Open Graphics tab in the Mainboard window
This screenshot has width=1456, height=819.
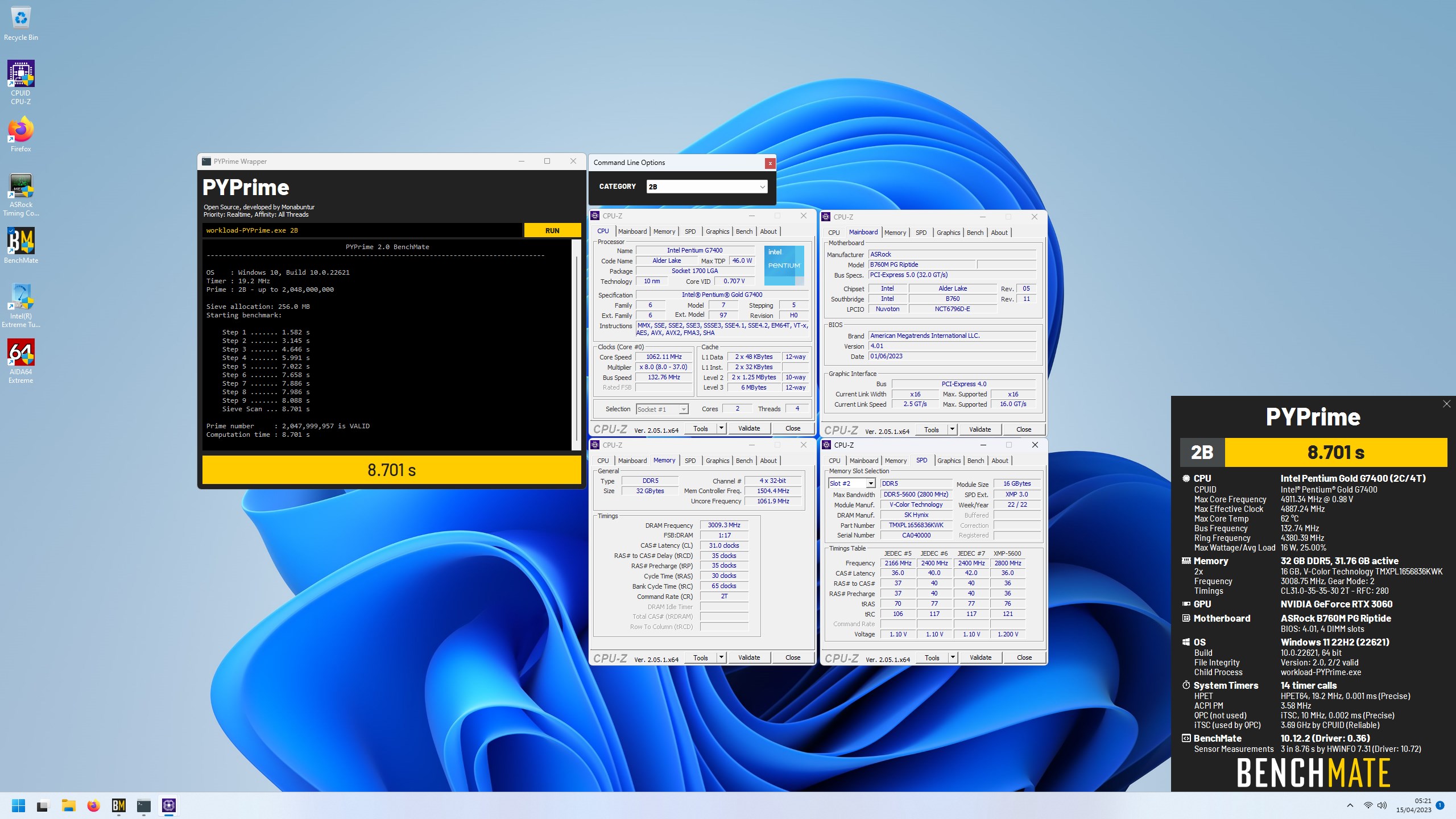(948, 233)
